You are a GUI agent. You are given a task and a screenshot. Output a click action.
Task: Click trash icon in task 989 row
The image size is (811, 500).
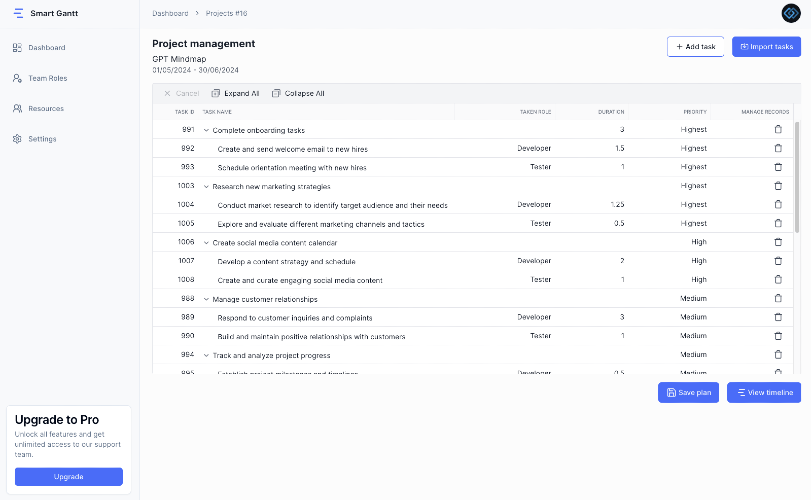[x=778, y=317]
